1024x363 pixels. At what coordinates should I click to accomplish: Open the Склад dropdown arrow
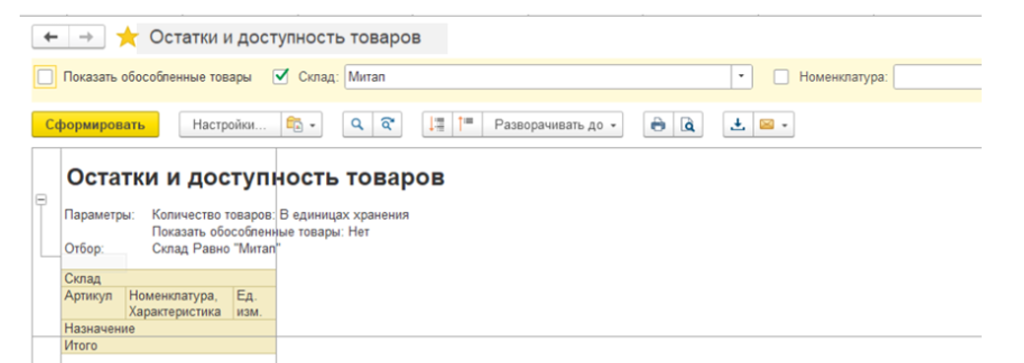click(x=741, y=77)
